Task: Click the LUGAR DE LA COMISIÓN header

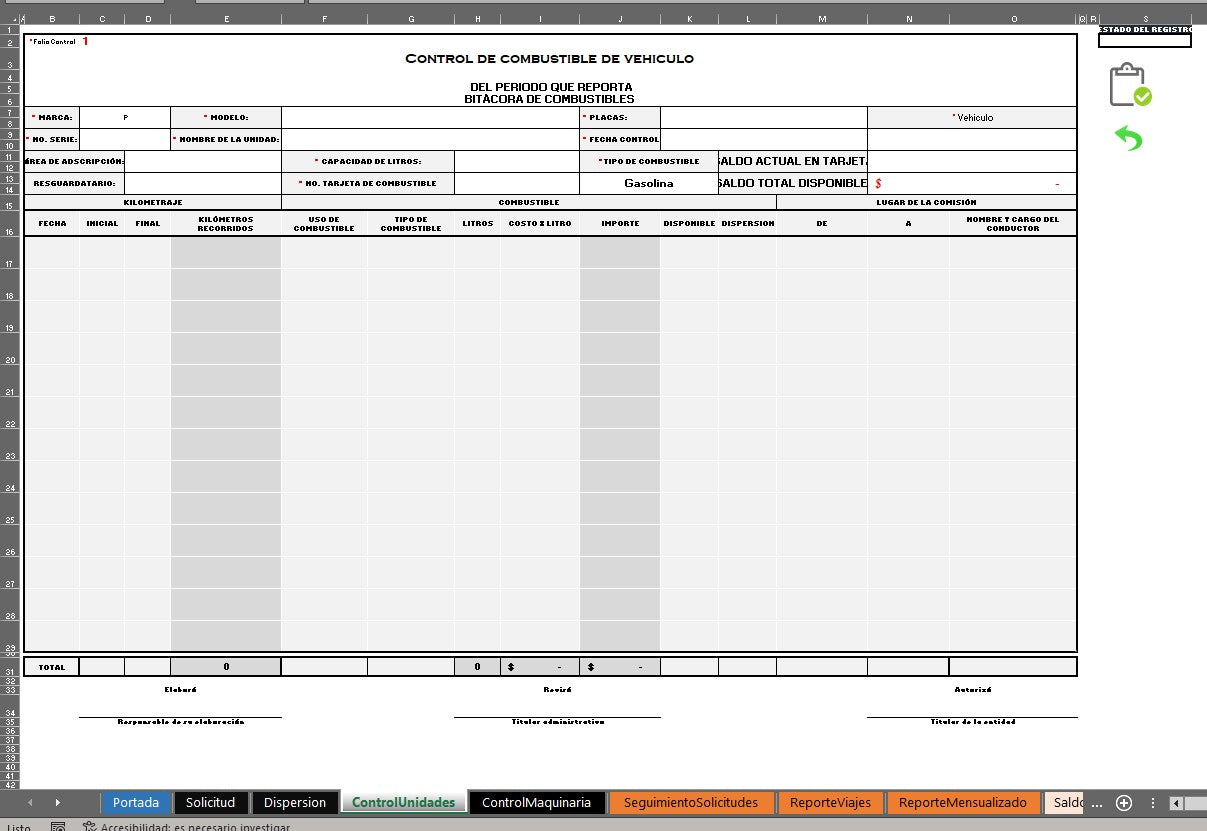Action: [x=927, y=202]
